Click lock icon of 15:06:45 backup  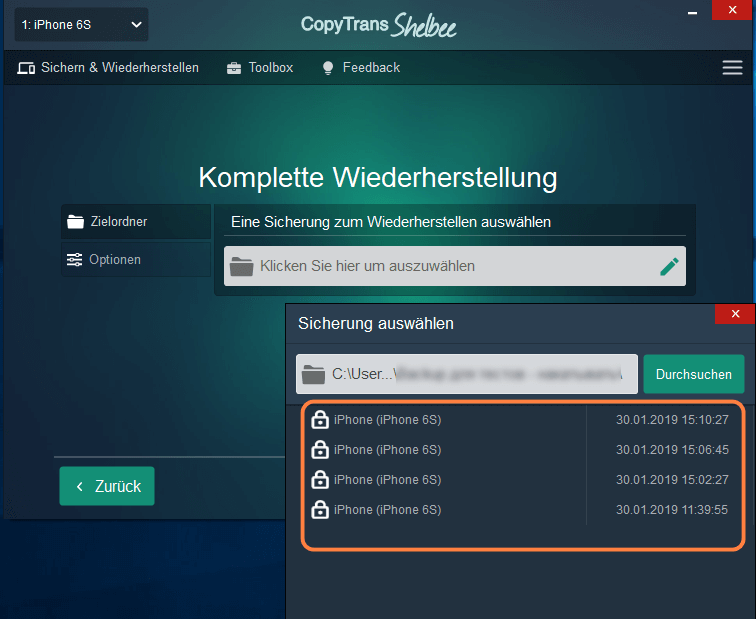click(320, 449)
